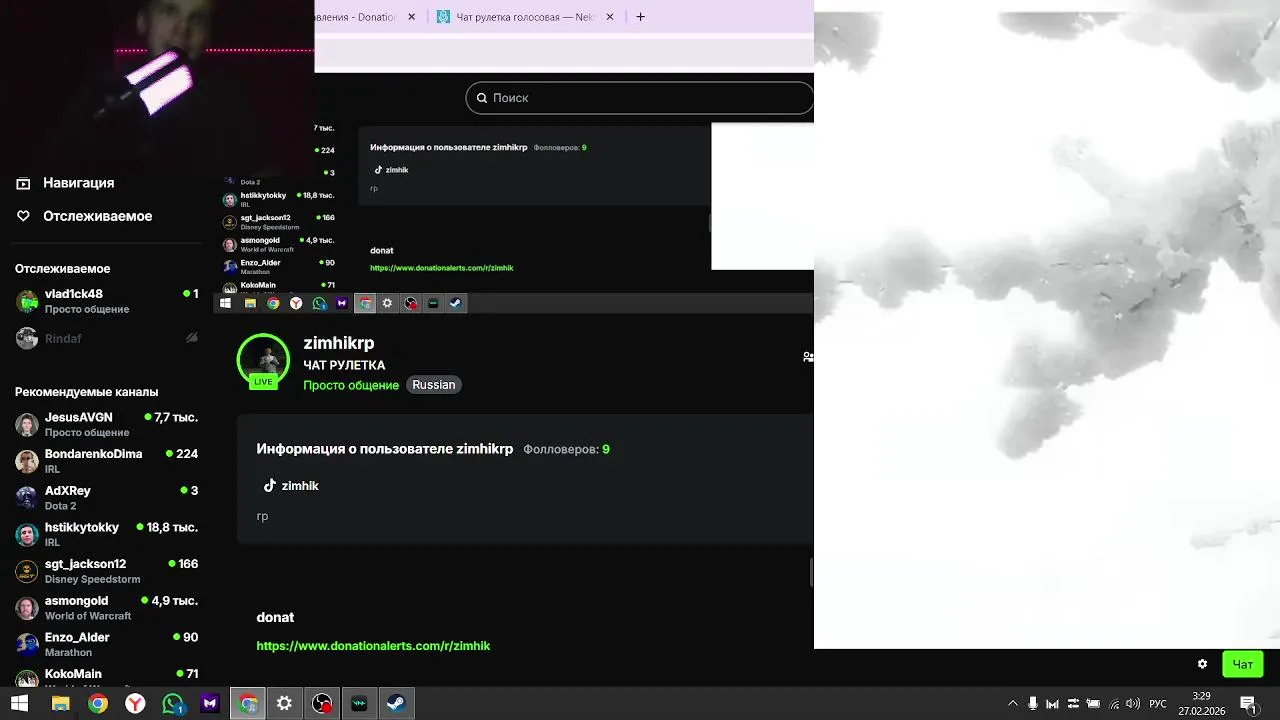
Task: Click the zimhikrp channel name
Action: (338, 343)
